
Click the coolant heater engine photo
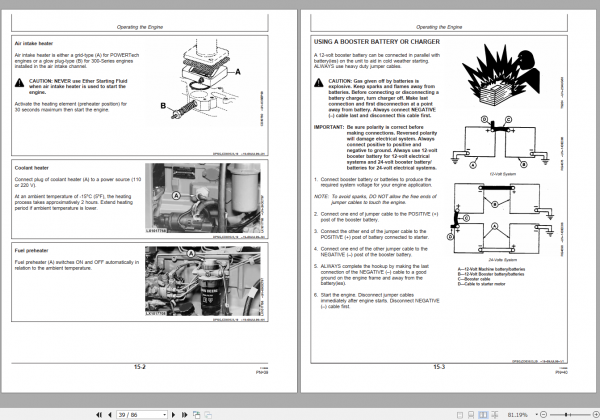pyautogui.click(x=203, y=198)
